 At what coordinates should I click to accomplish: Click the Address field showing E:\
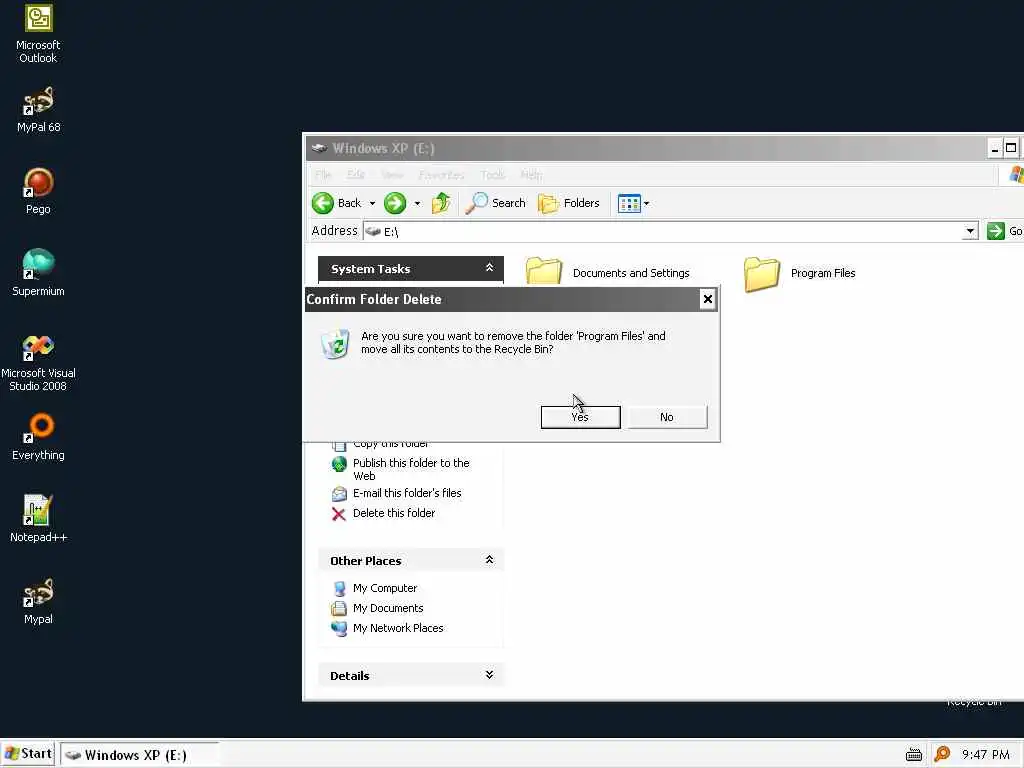(663, 231)
